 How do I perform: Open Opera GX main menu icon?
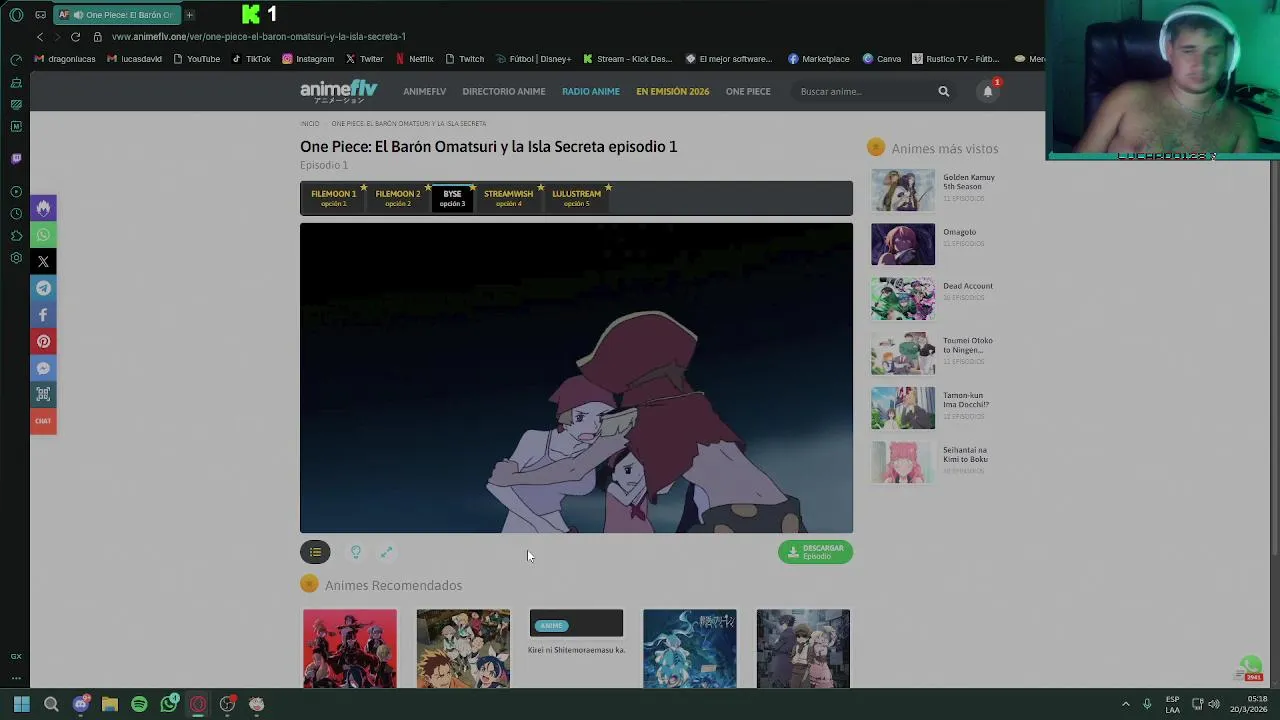click(16, 15)
